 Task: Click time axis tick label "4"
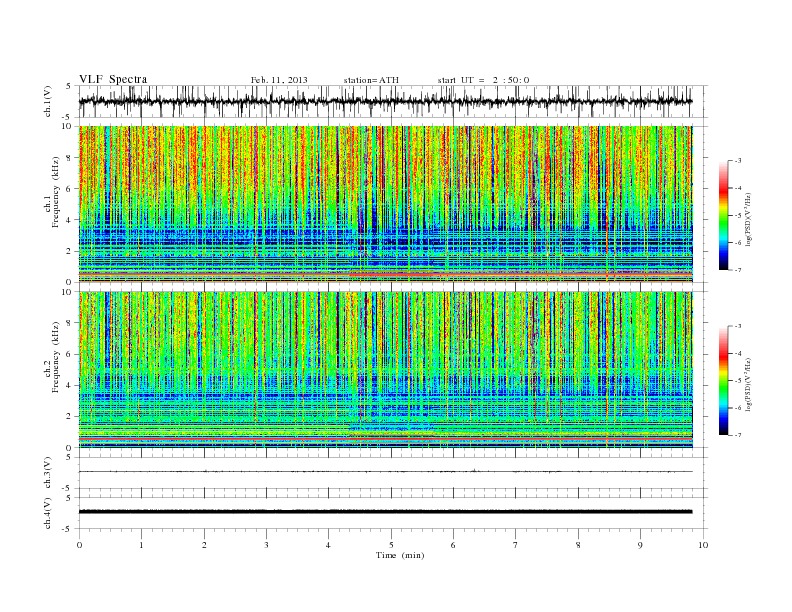pyautogui.click(x=329, y=545)
